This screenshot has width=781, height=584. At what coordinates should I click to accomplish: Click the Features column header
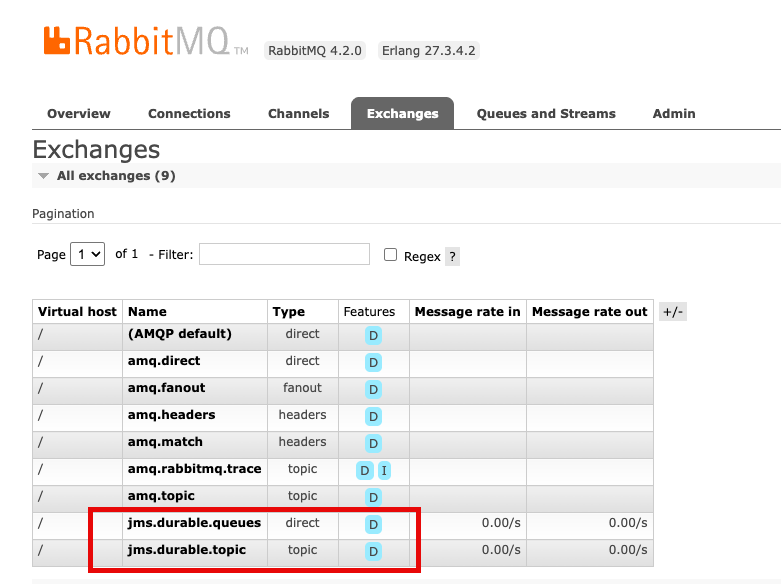pos(369,312)
